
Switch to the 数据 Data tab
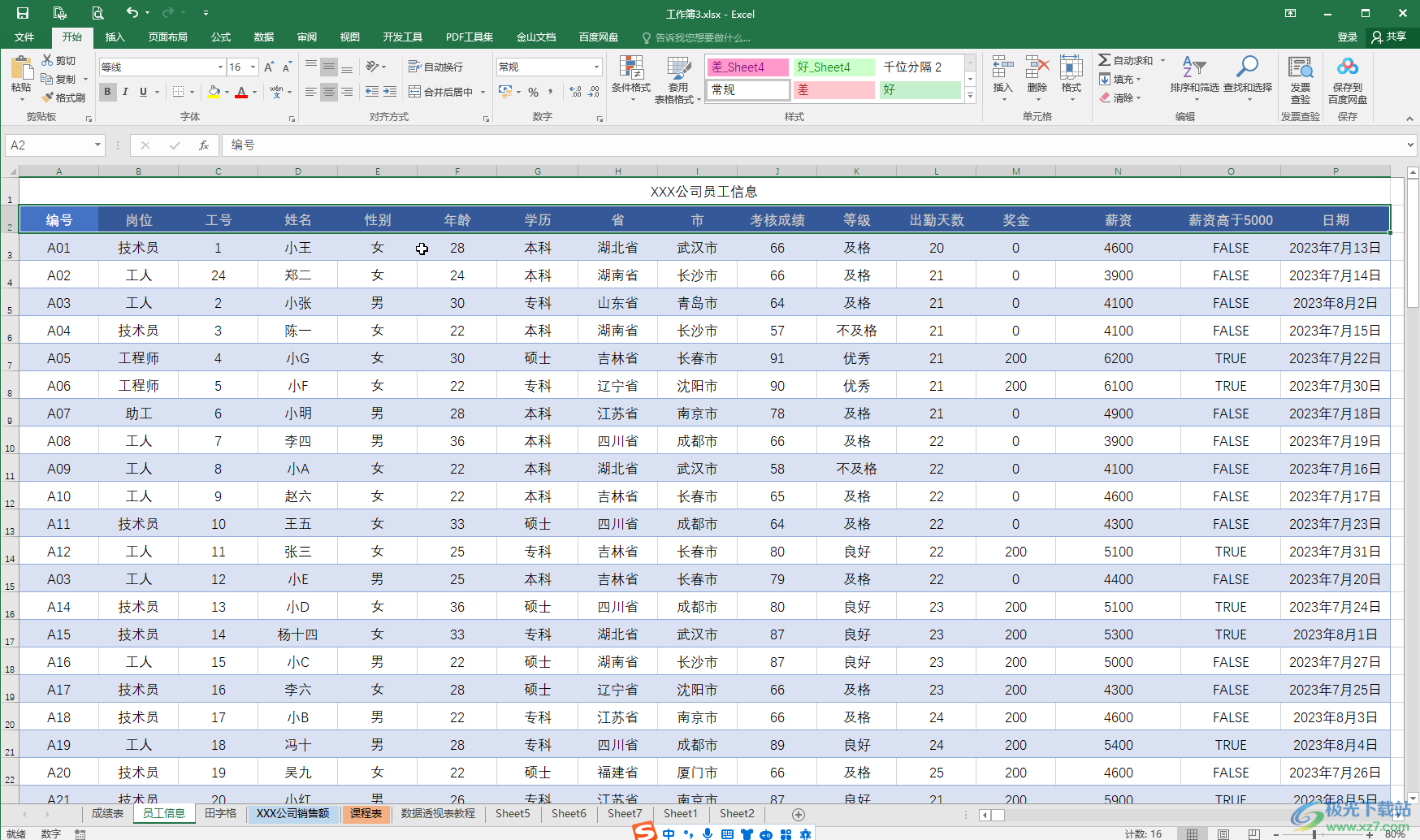[264, 37]
